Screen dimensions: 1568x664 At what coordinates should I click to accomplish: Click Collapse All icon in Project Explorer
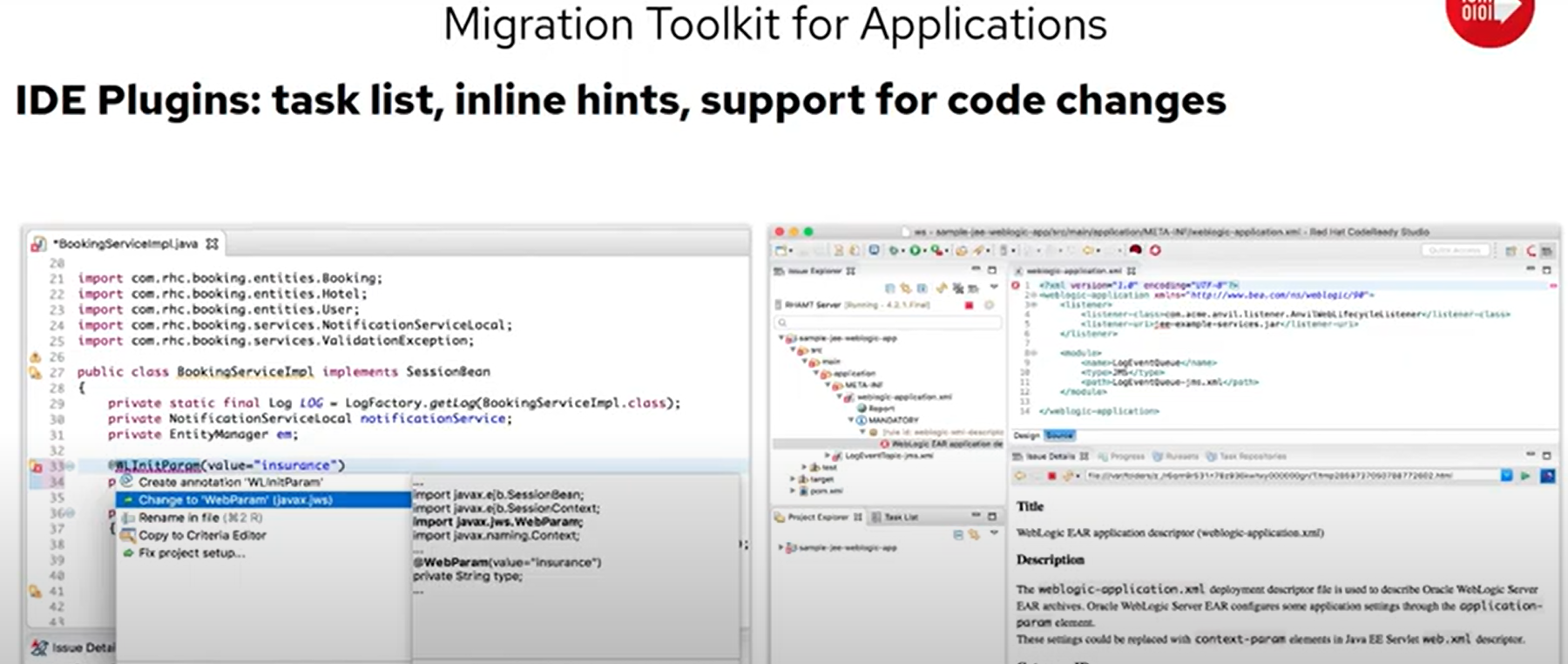coord(958,534)
